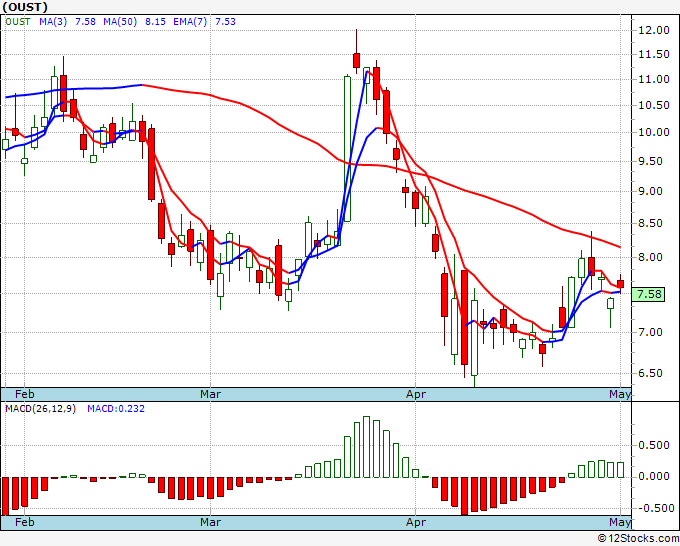Click the green OUST legend label
This screenshot has height=546, width=680.
coord(18,22)
